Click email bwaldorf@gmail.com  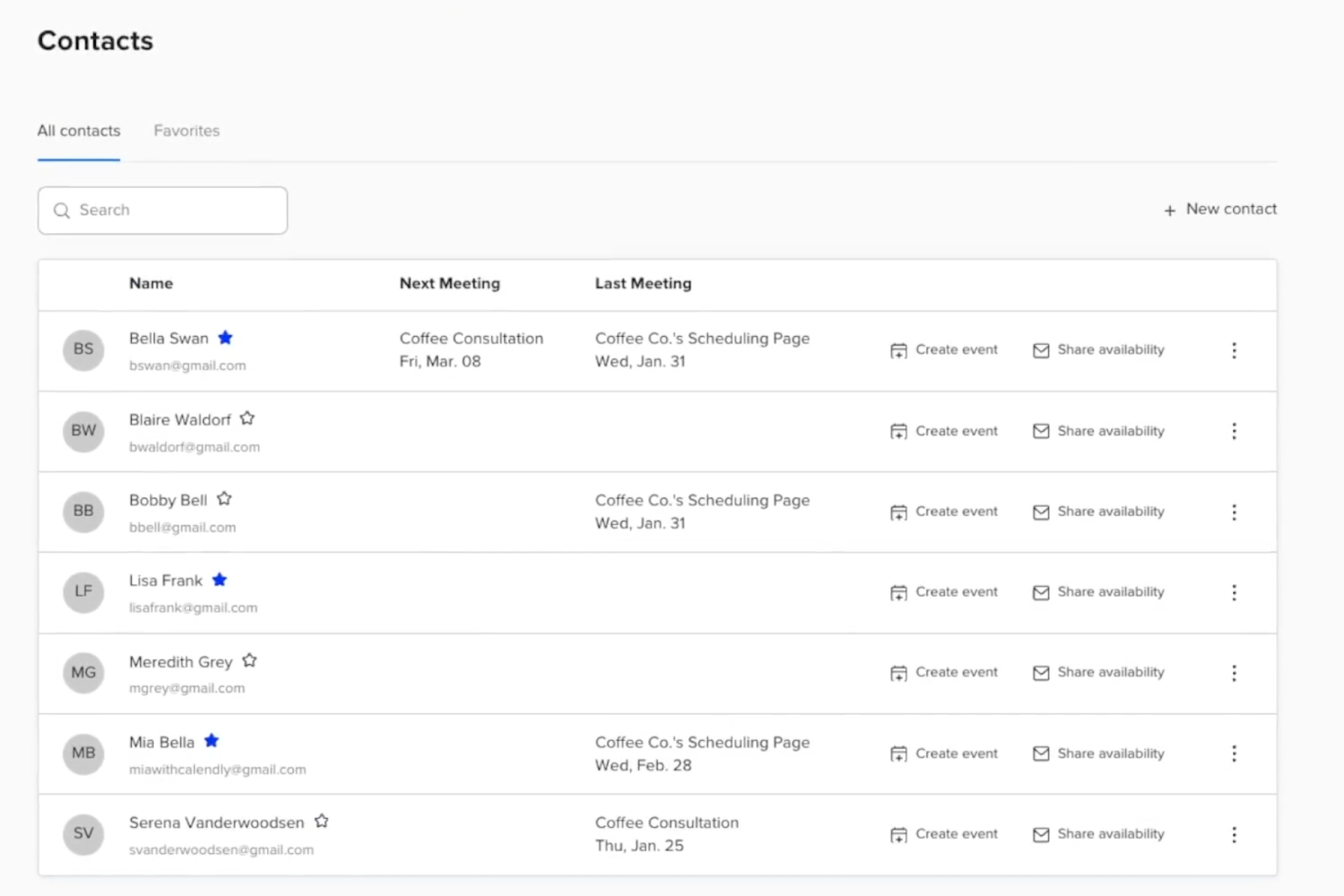[194, 447]
